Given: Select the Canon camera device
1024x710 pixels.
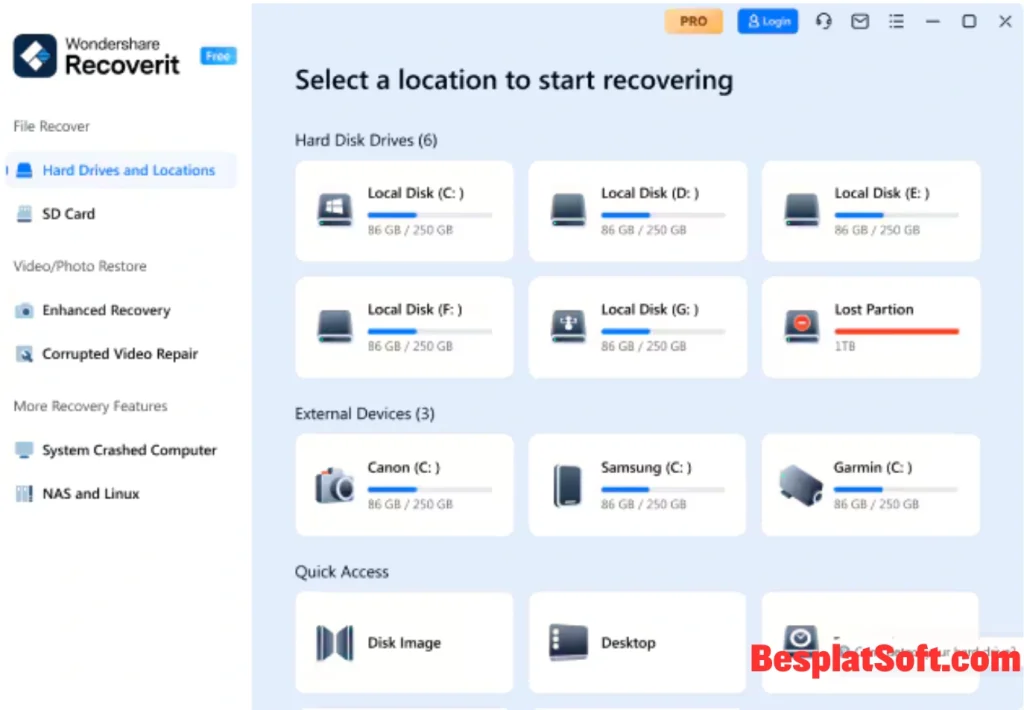Looking at the screenshot, I should coord(403,484).
